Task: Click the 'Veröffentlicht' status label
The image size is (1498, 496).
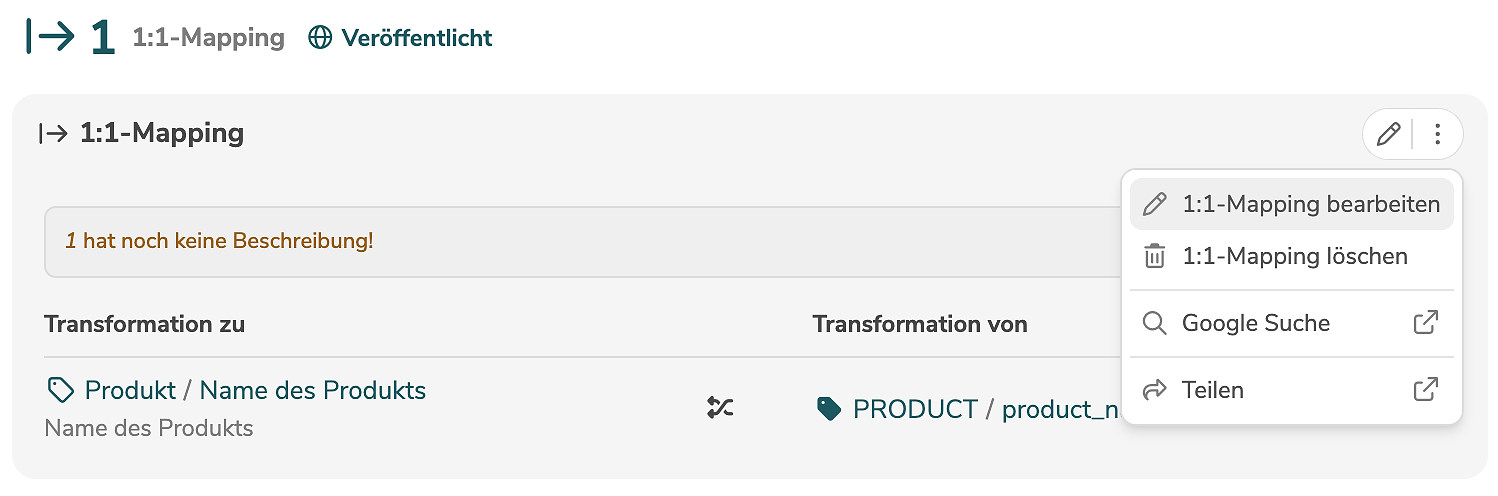Action: click(417, 38)
